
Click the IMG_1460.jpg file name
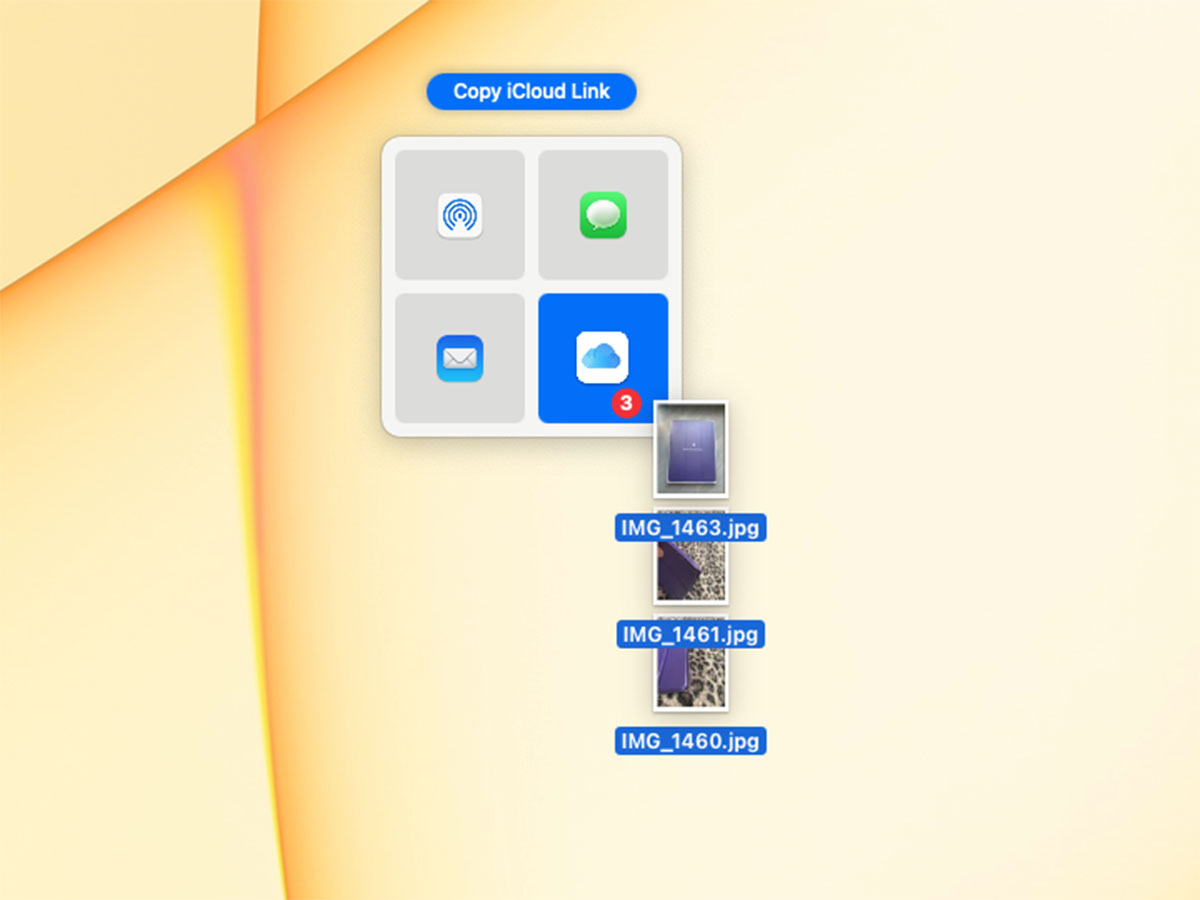coord(691,741)
